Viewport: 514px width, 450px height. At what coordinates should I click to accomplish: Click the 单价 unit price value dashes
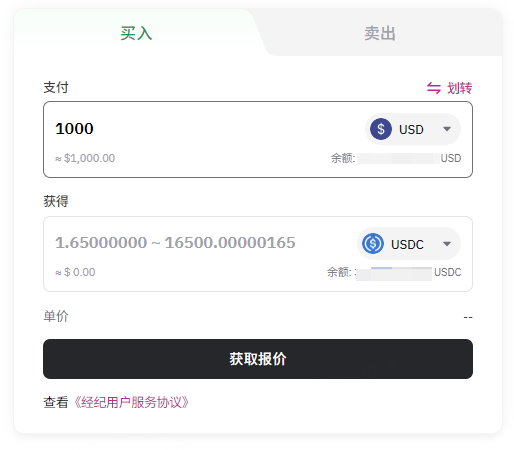tap(468, 317)
